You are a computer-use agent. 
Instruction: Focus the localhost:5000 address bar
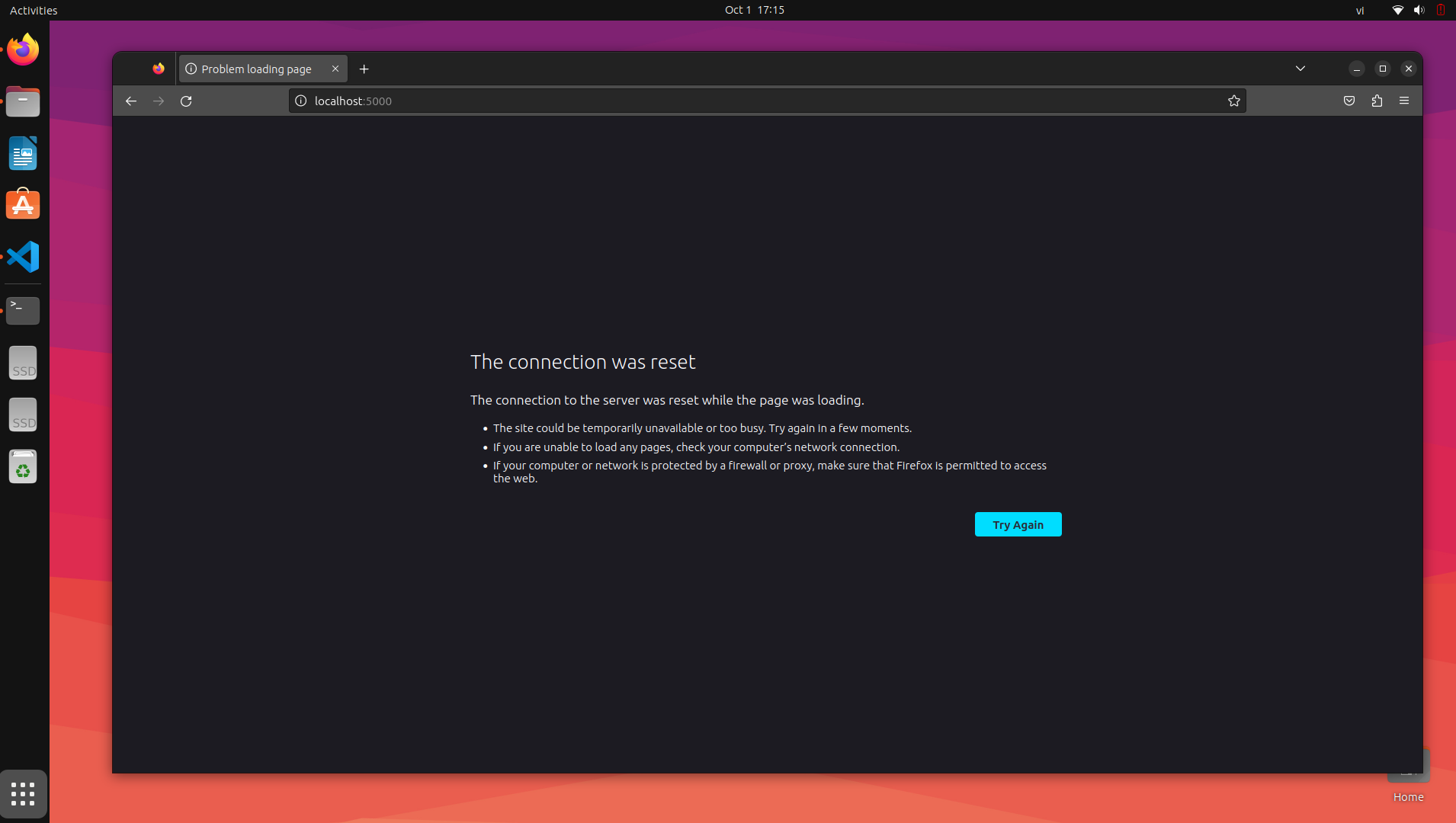coord(762,101)
